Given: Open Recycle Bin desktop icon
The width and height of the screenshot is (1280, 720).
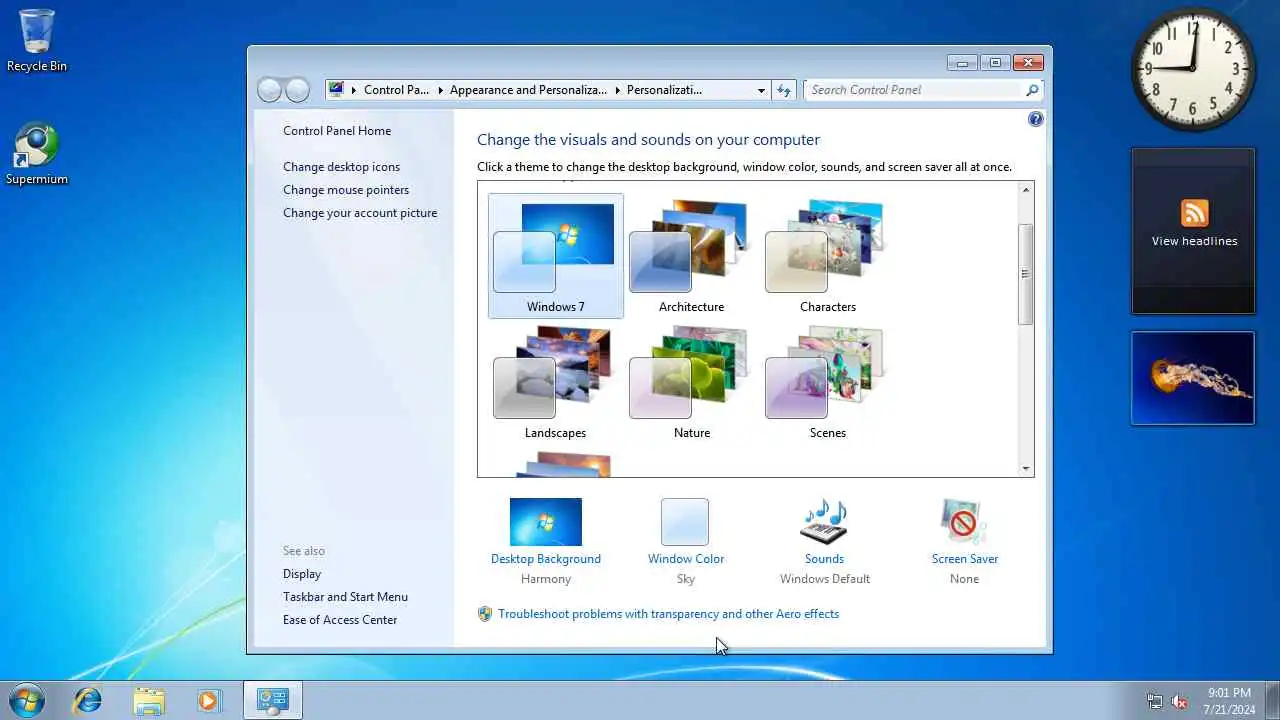Looking at the screenshot, I should click(x=37, y=41).
